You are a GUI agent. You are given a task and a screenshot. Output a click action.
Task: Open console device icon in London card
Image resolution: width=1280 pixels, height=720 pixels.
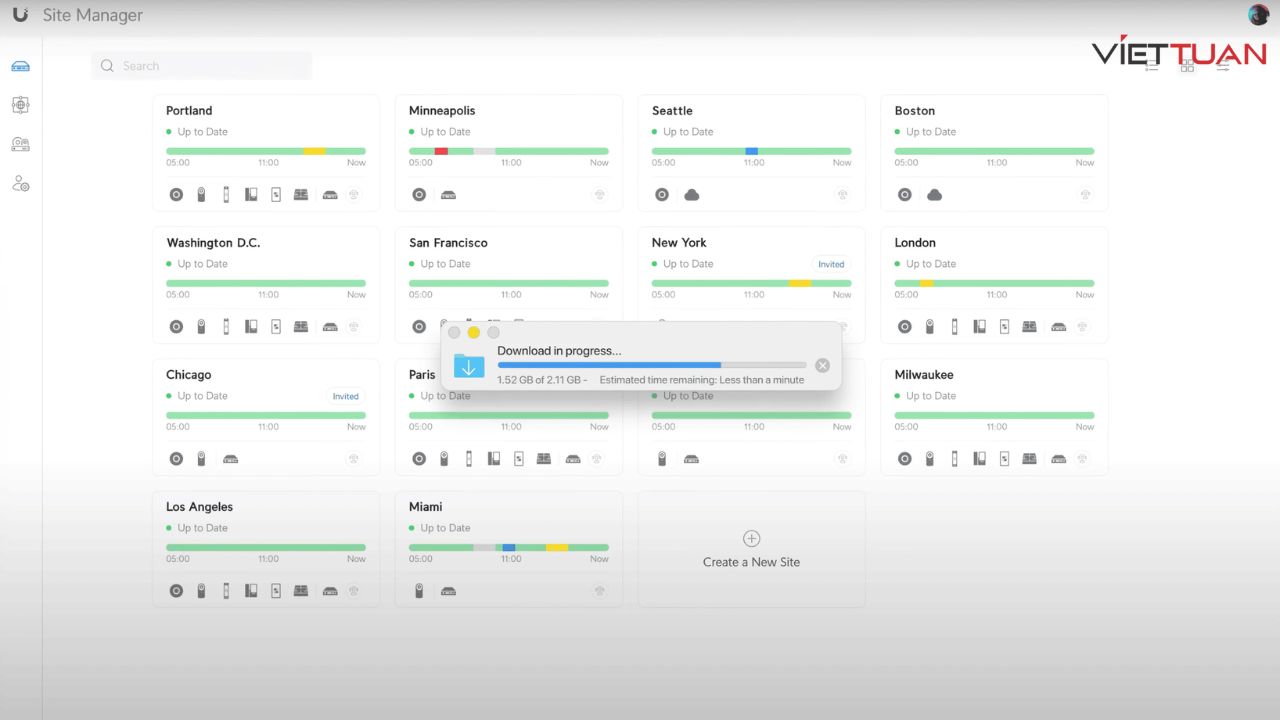[1058, 327]
